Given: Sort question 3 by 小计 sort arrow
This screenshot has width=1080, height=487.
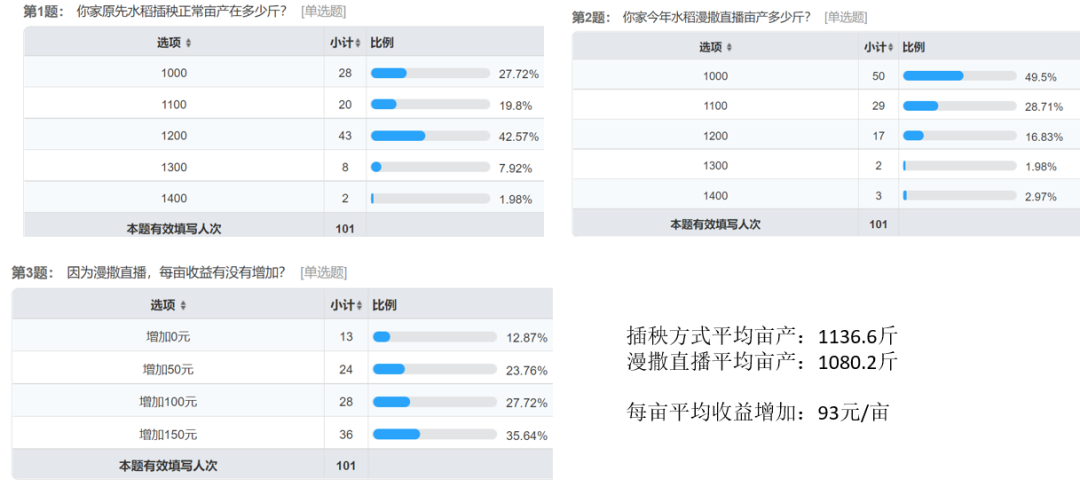Looking at the screenshot, I should tap(359, 305).
